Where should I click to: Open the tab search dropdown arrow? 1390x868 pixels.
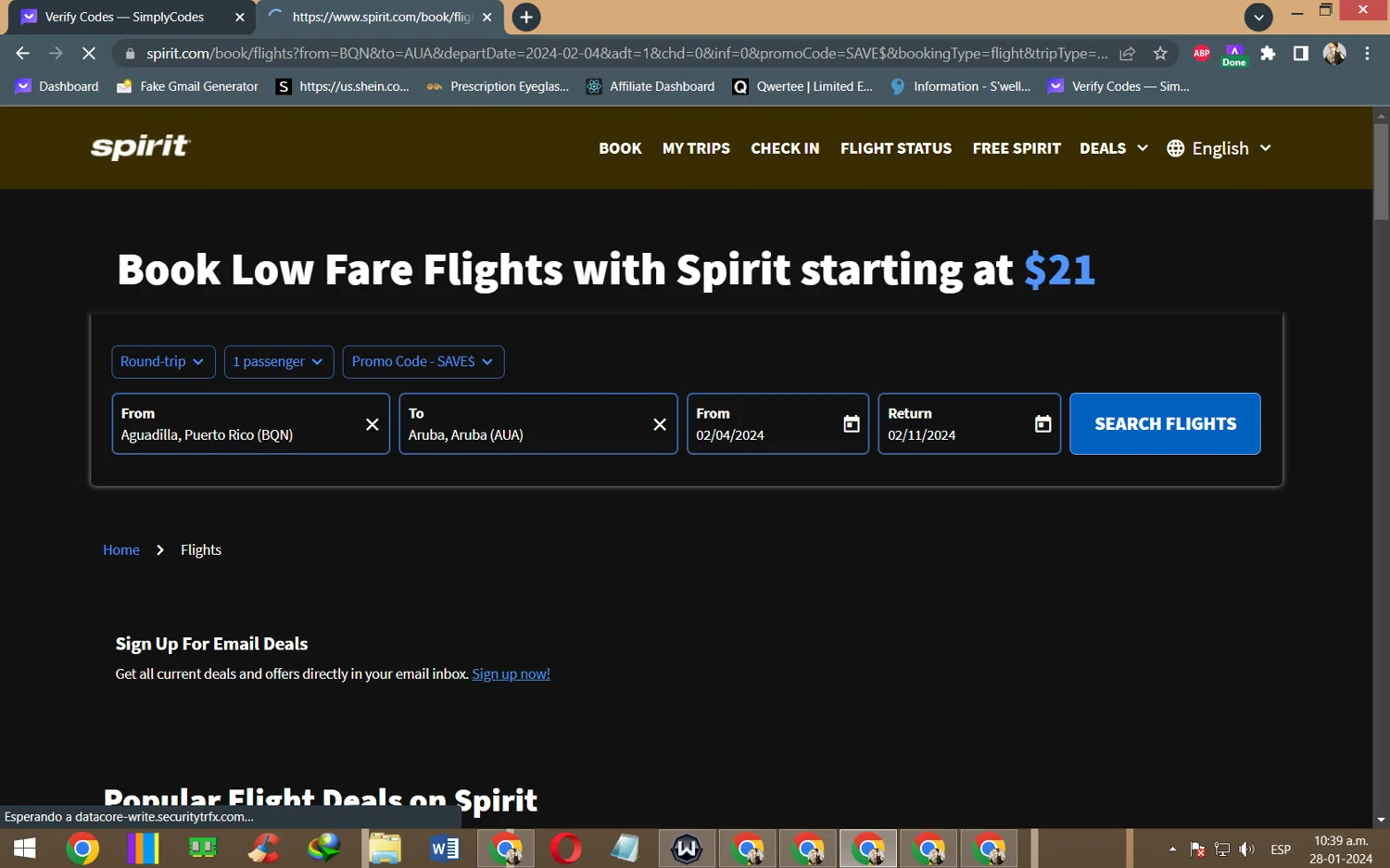(1257, 17)
